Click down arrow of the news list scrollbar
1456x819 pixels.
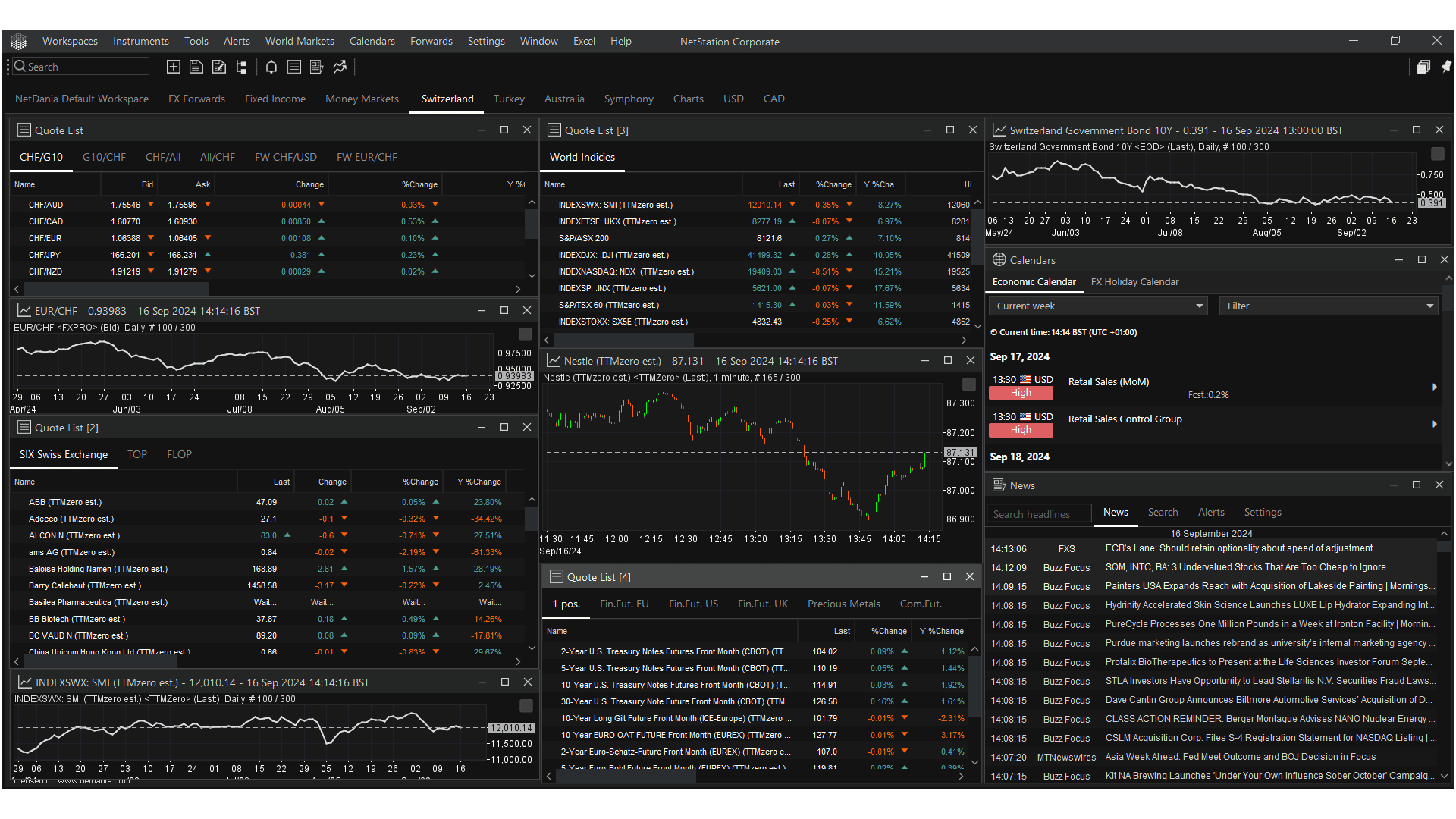pyautogui.click(x=1444, y=776)
